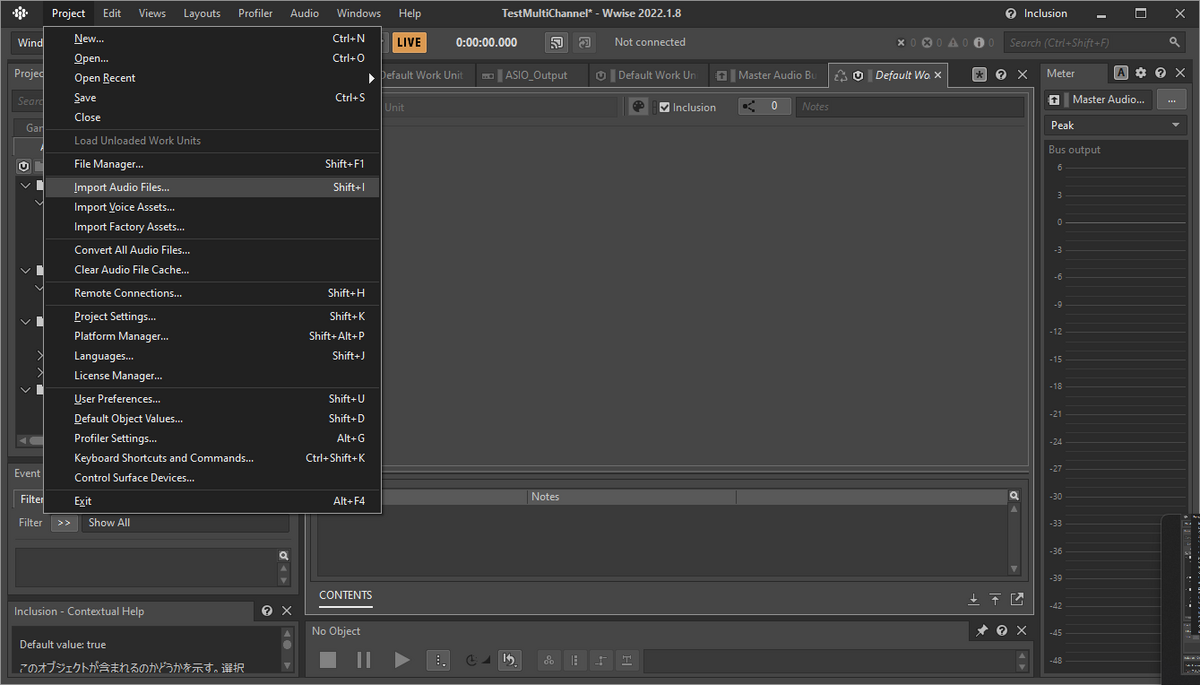The width and height of the screenshot is (1200, 685).
Task: Click the search magnifier in Notes list header
Action: (x=1014, y=496)
